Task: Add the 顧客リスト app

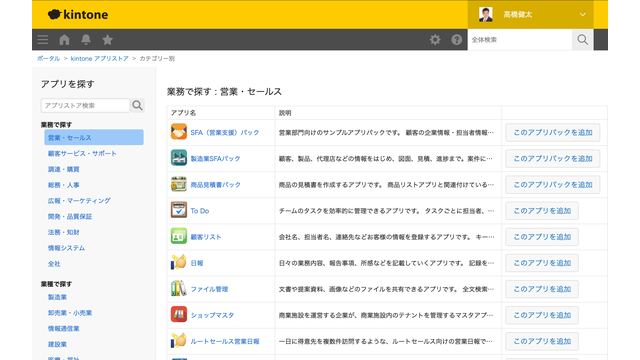Action: pyautogui.click(x=542, y=237)
